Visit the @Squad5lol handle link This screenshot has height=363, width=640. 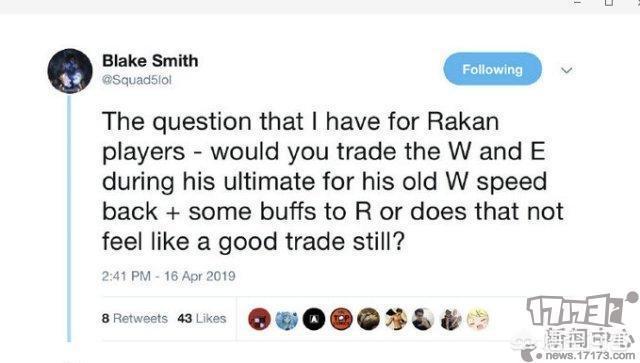pos(137,80)
